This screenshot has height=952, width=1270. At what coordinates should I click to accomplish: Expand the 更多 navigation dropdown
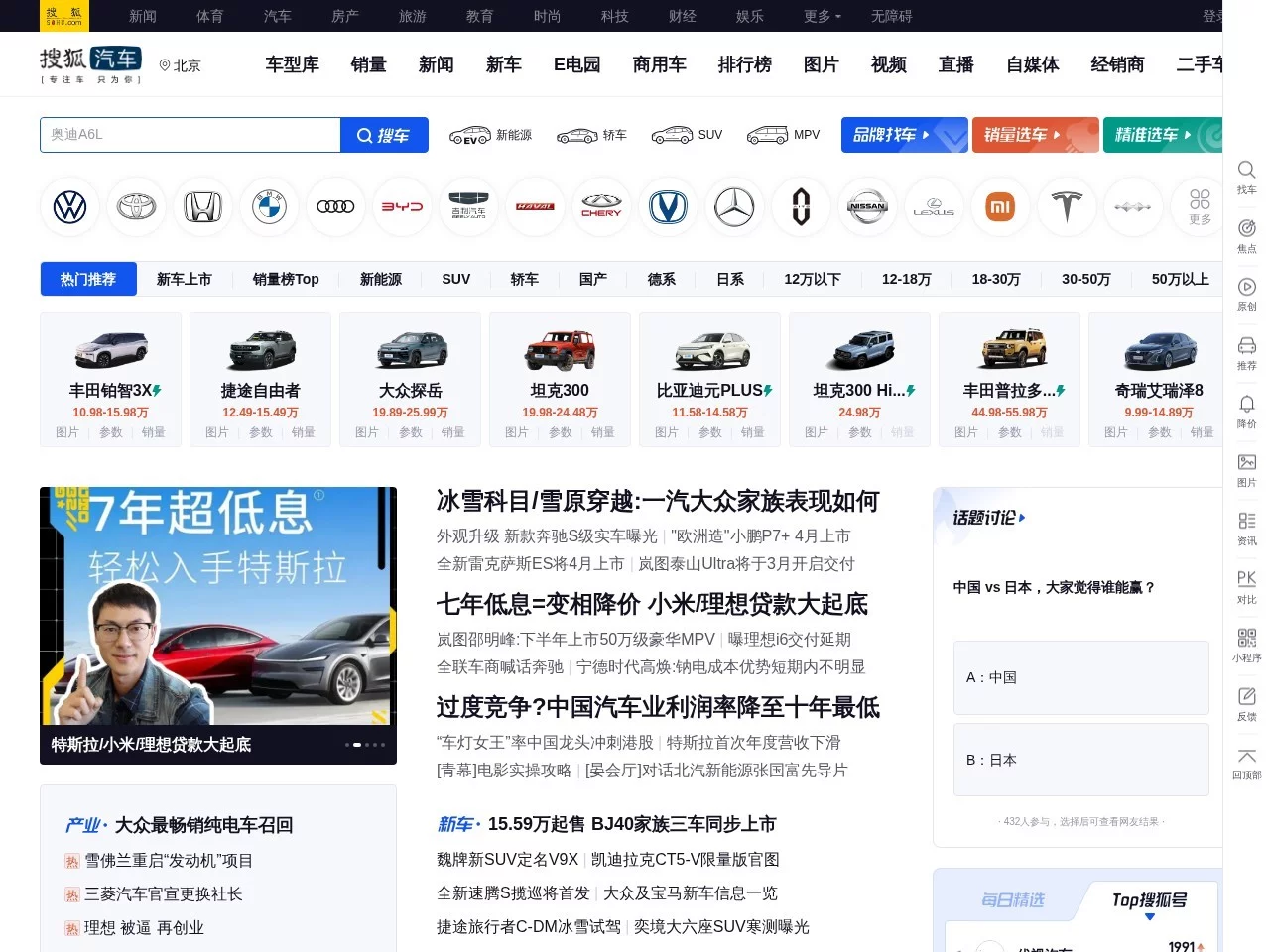[820, 16]
